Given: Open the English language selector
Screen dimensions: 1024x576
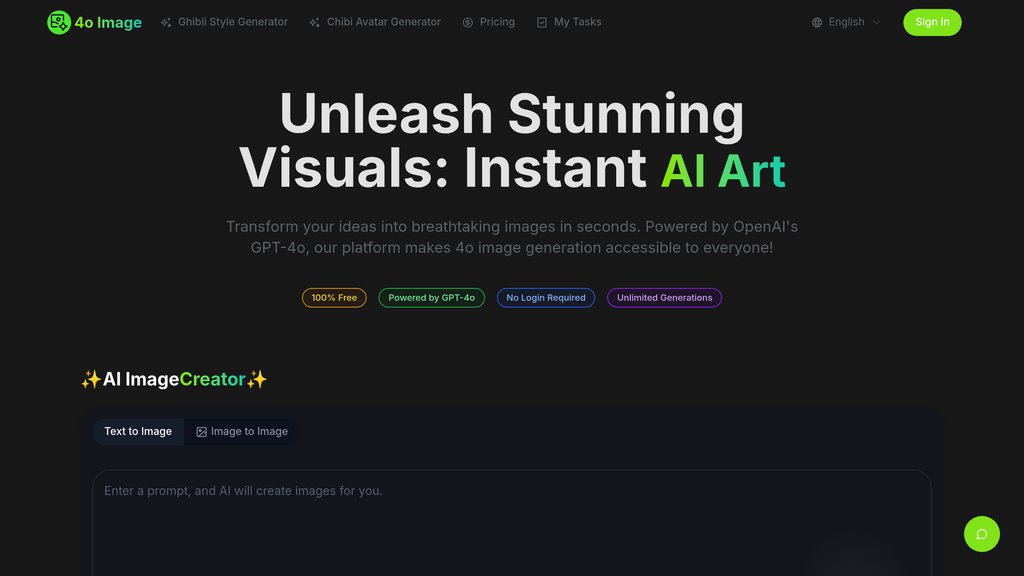Looking at the screenshot, I should tap(846, 22).
